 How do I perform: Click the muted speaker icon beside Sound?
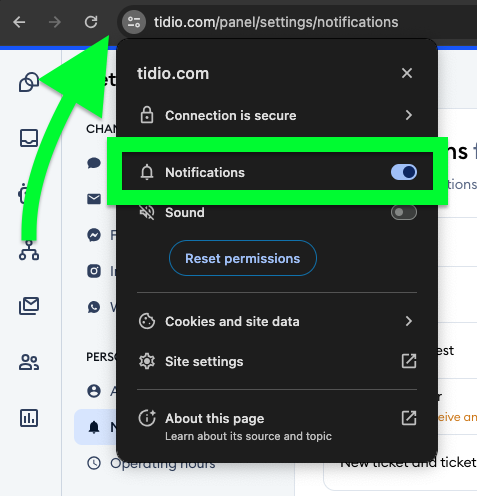[x=147, y=212]
